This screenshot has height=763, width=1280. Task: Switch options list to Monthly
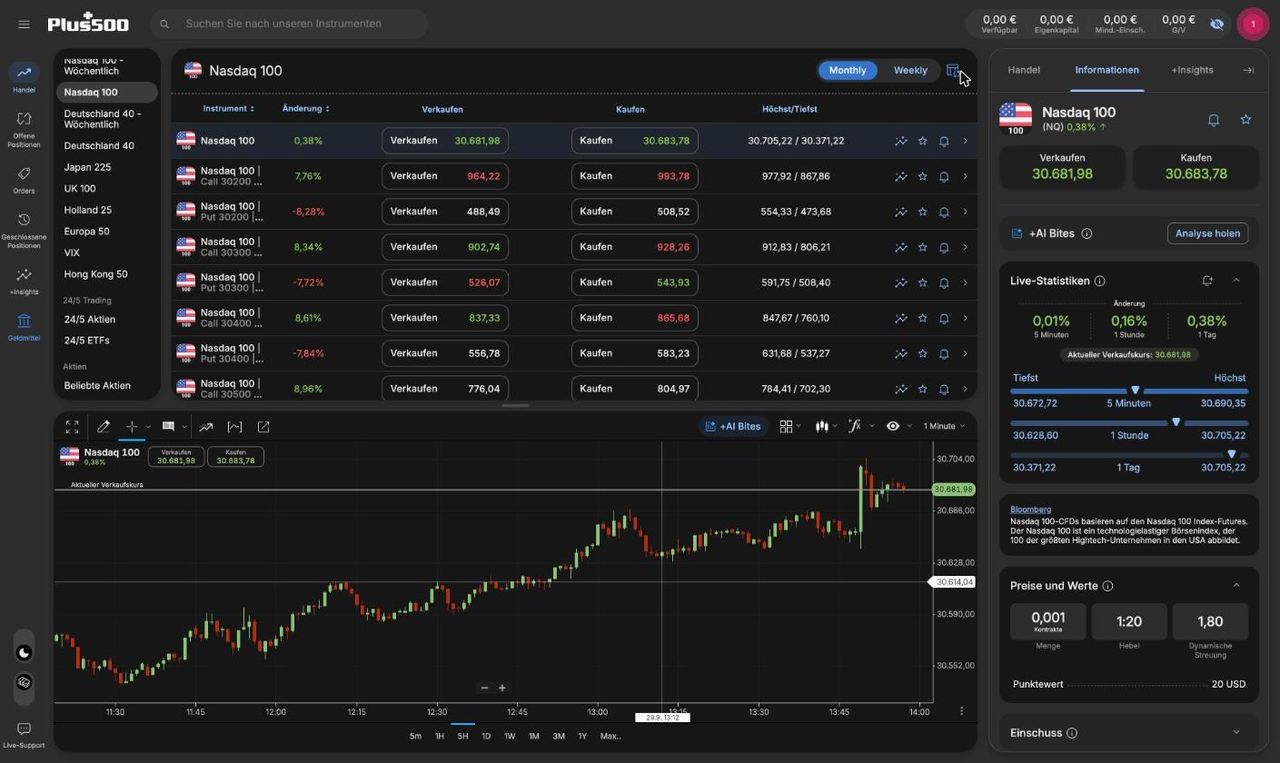pyautogui.click(x=848, y=70)
